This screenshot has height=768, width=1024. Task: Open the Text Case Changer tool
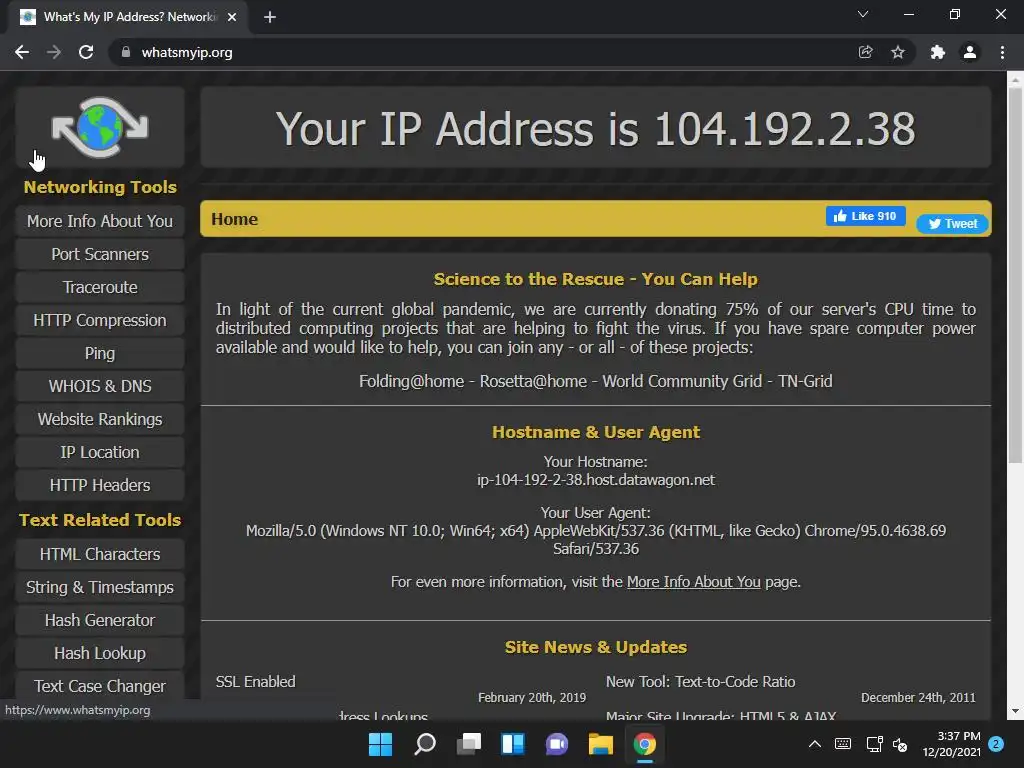point(100,686)
